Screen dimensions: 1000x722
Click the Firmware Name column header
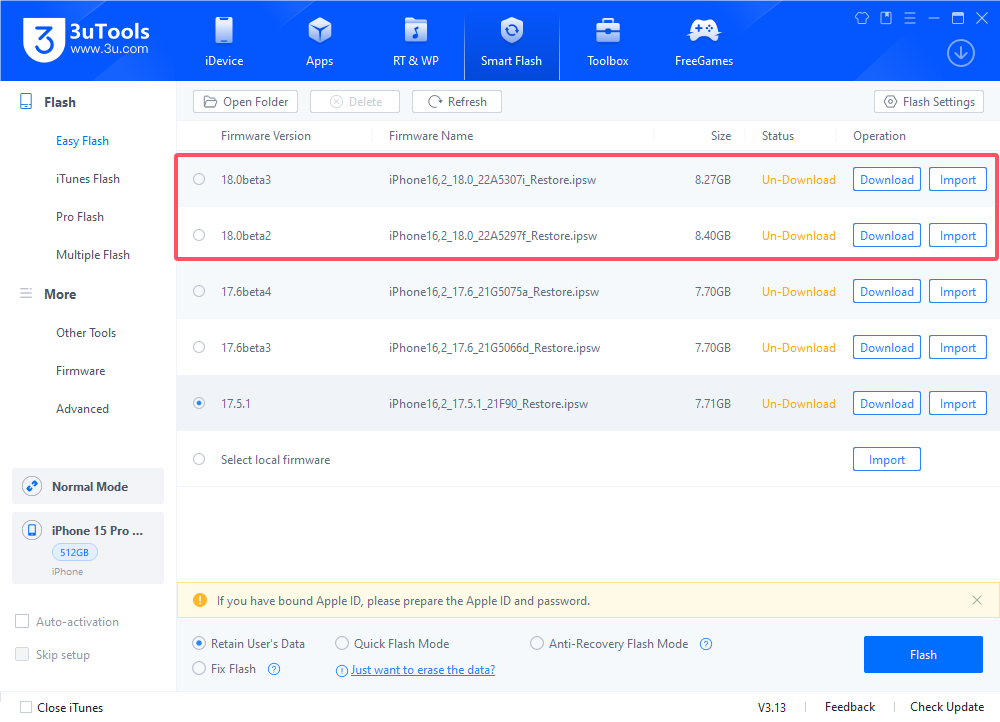click(x=431, y=136)
